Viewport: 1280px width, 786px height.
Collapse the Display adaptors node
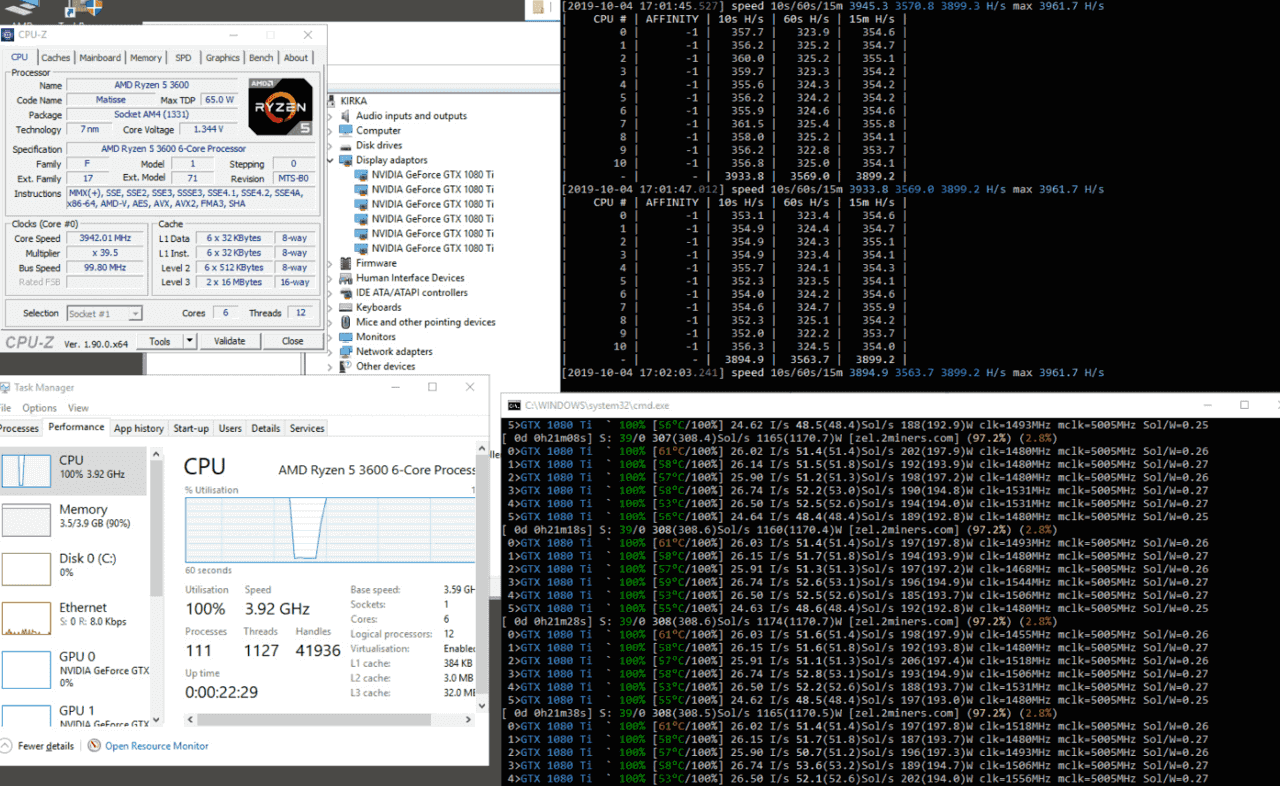click(x=332, y=160)
